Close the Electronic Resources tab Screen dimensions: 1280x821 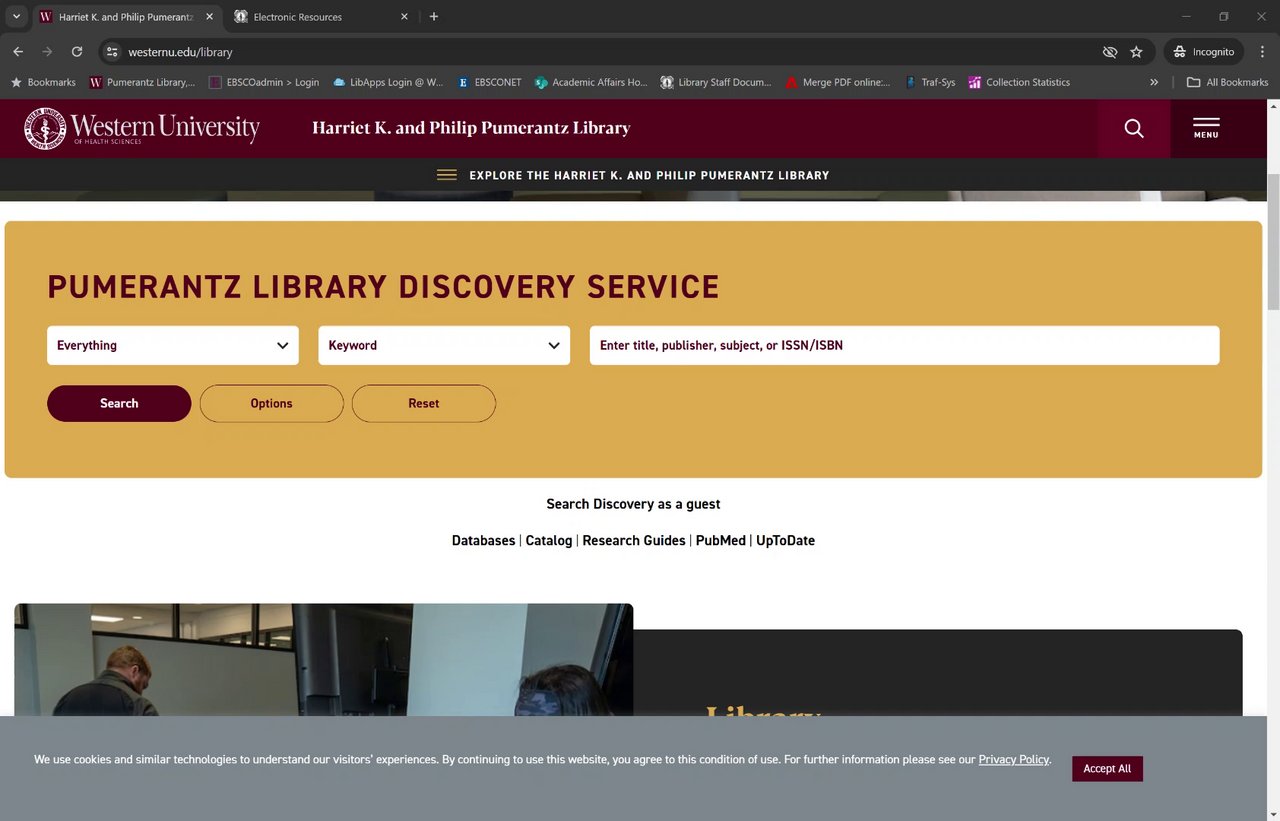404,17
